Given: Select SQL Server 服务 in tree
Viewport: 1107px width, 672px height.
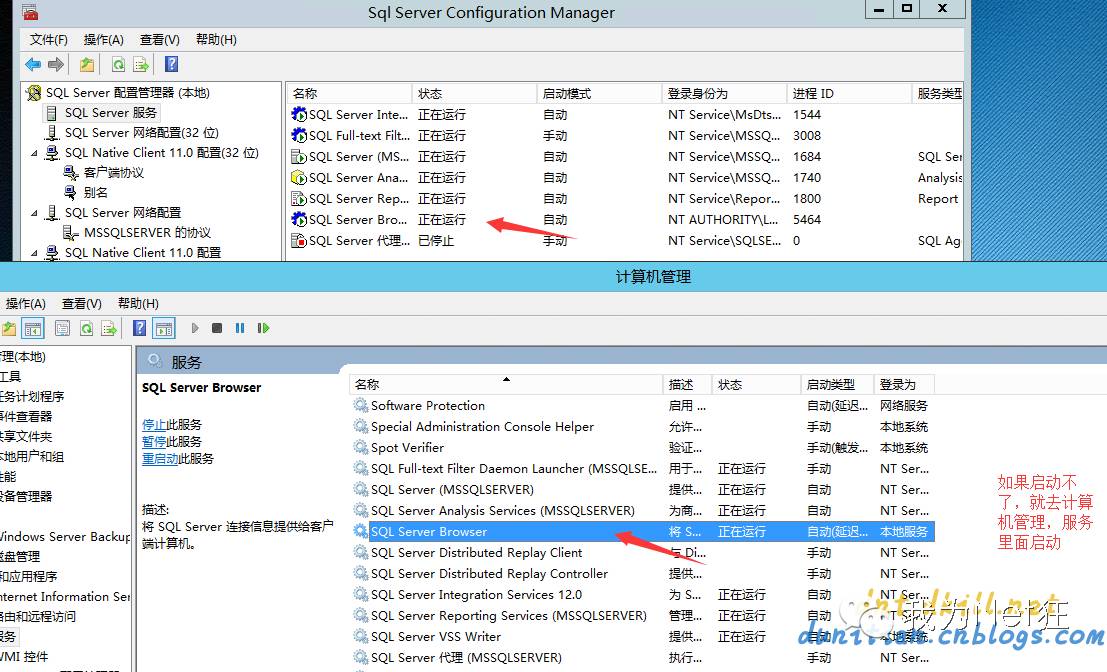Looking at the screenshot, I should click(x=111, y=113).
